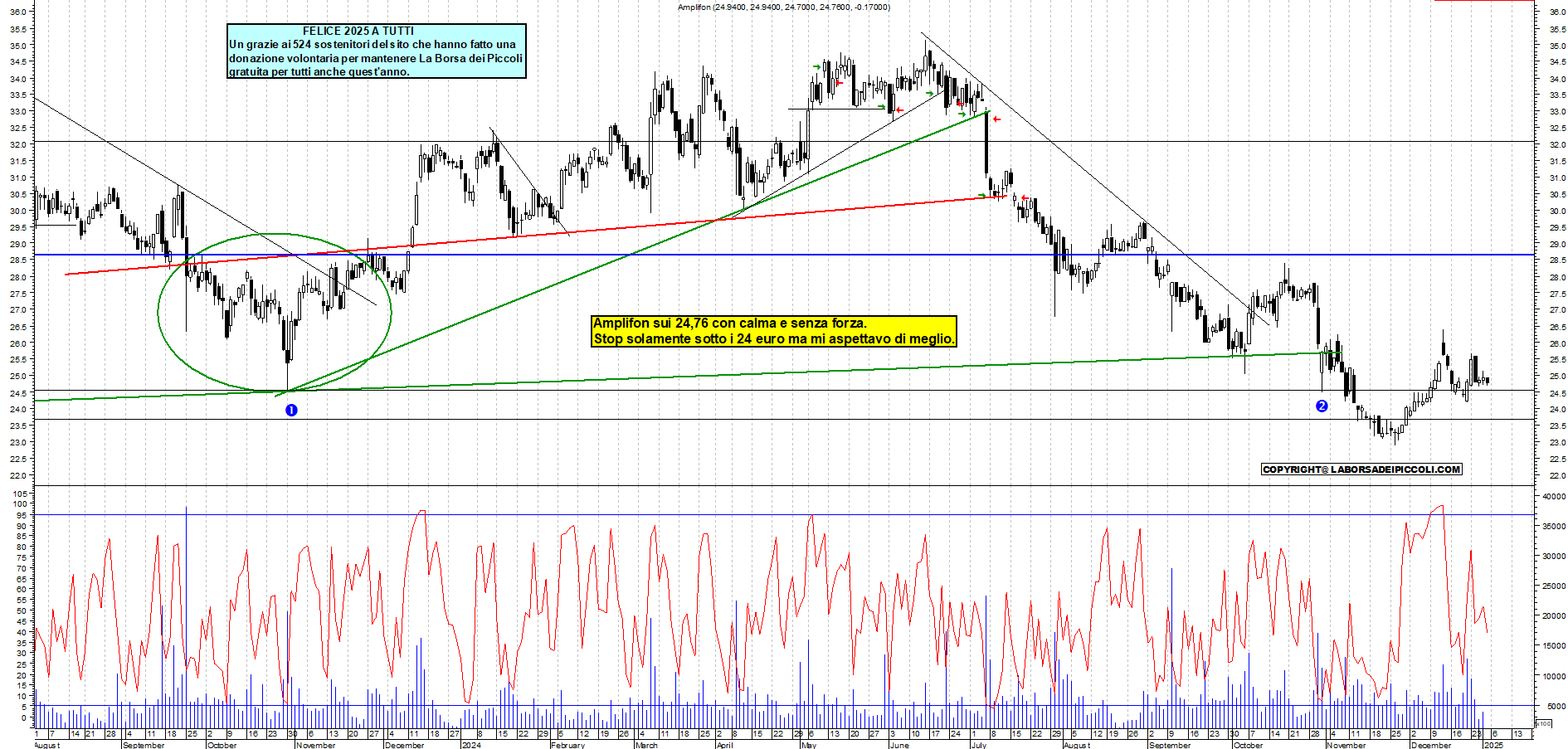The height and width of the screenshot is (749, 1568).
Task: Click the '35000' volume scale value
Action: tap(1553, 527)
